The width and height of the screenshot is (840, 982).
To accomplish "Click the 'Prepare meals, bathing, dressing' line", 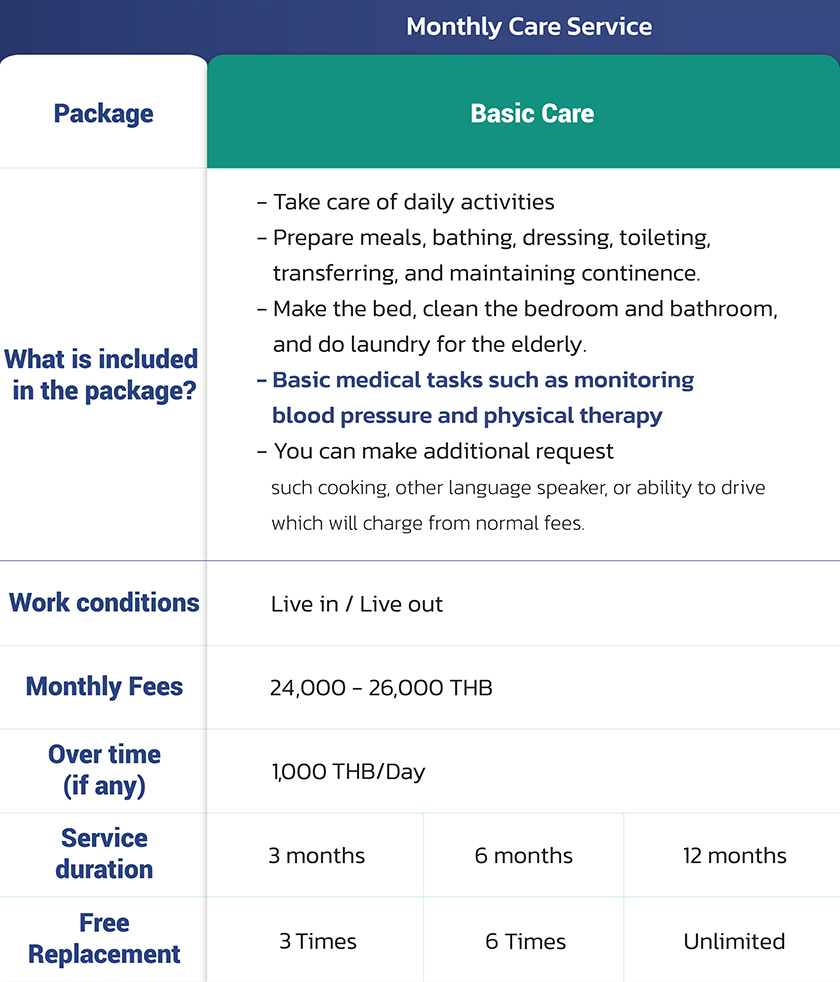I will coord(491,238).
